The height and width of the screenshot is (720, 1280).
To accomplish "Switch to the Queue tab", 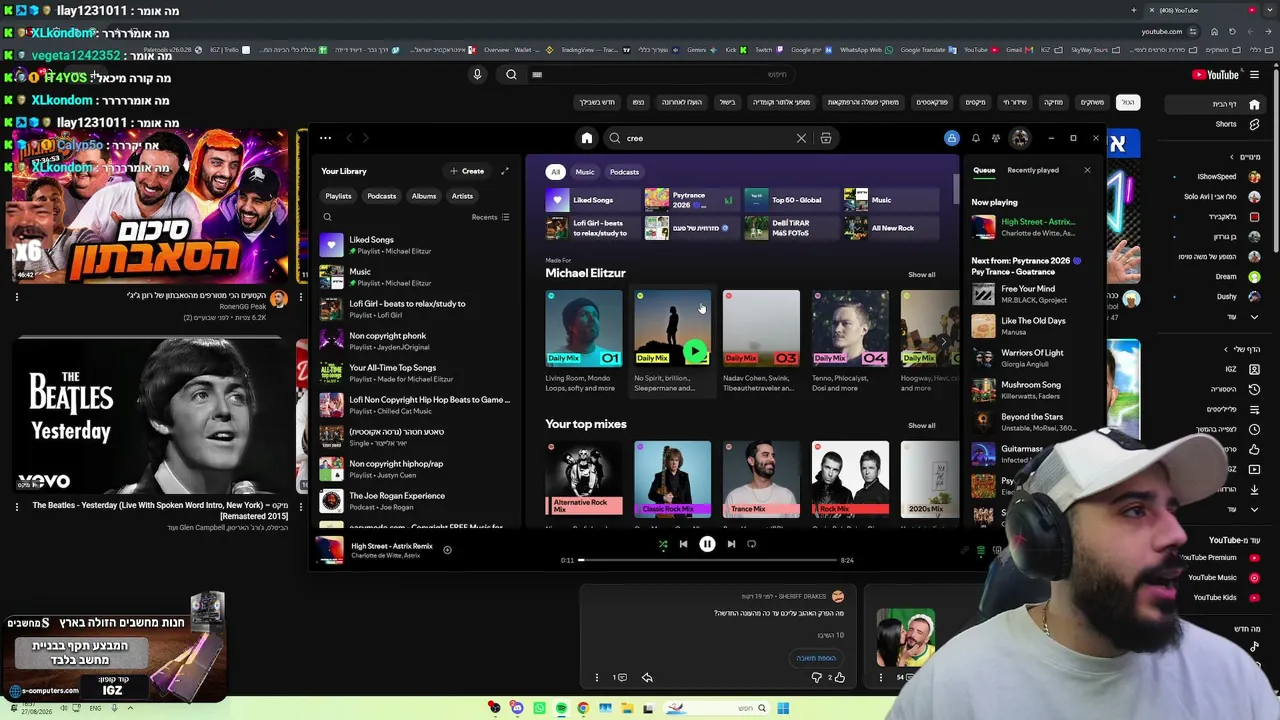I will pyautogui.click(x=984, y=170).
